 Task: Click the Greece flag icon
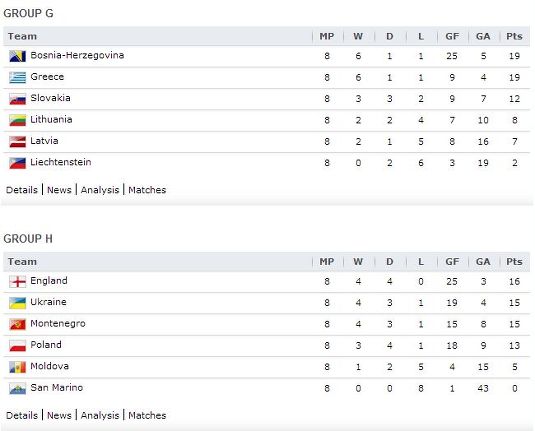tap(17, 78)
